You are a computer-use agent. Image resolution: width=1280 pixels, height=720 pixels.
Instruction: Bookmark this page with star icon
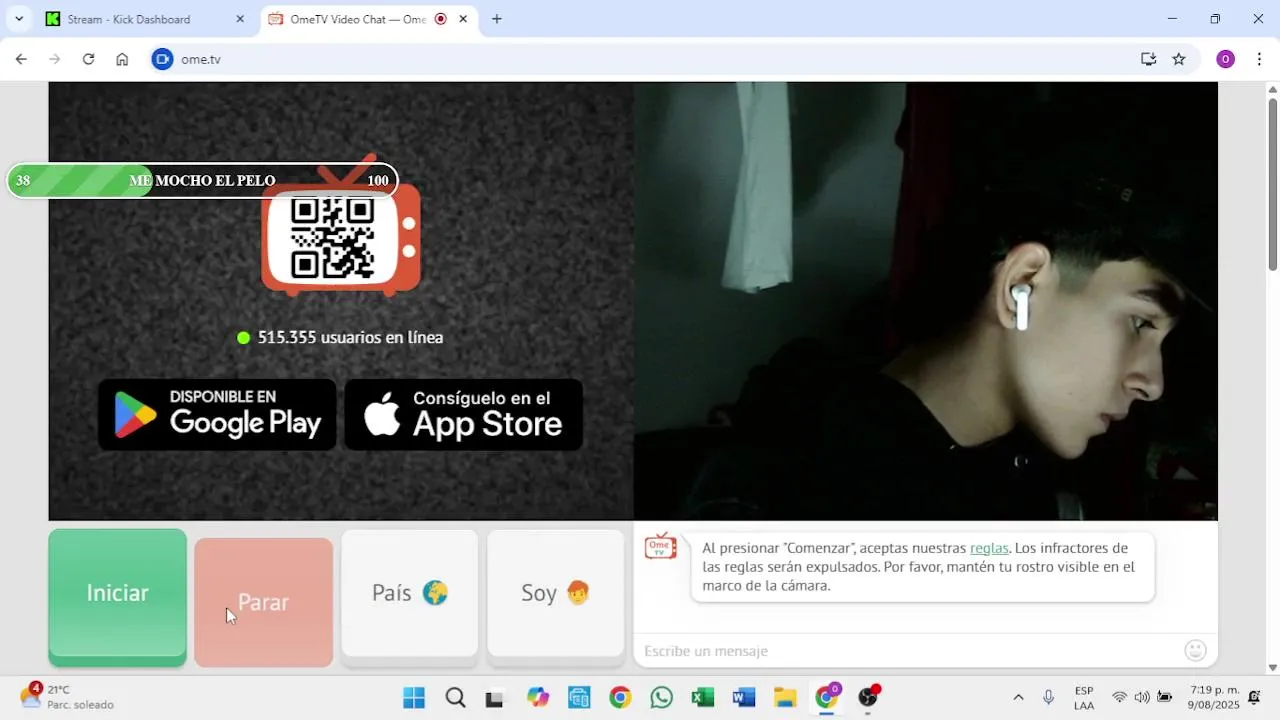(1179, 59)
